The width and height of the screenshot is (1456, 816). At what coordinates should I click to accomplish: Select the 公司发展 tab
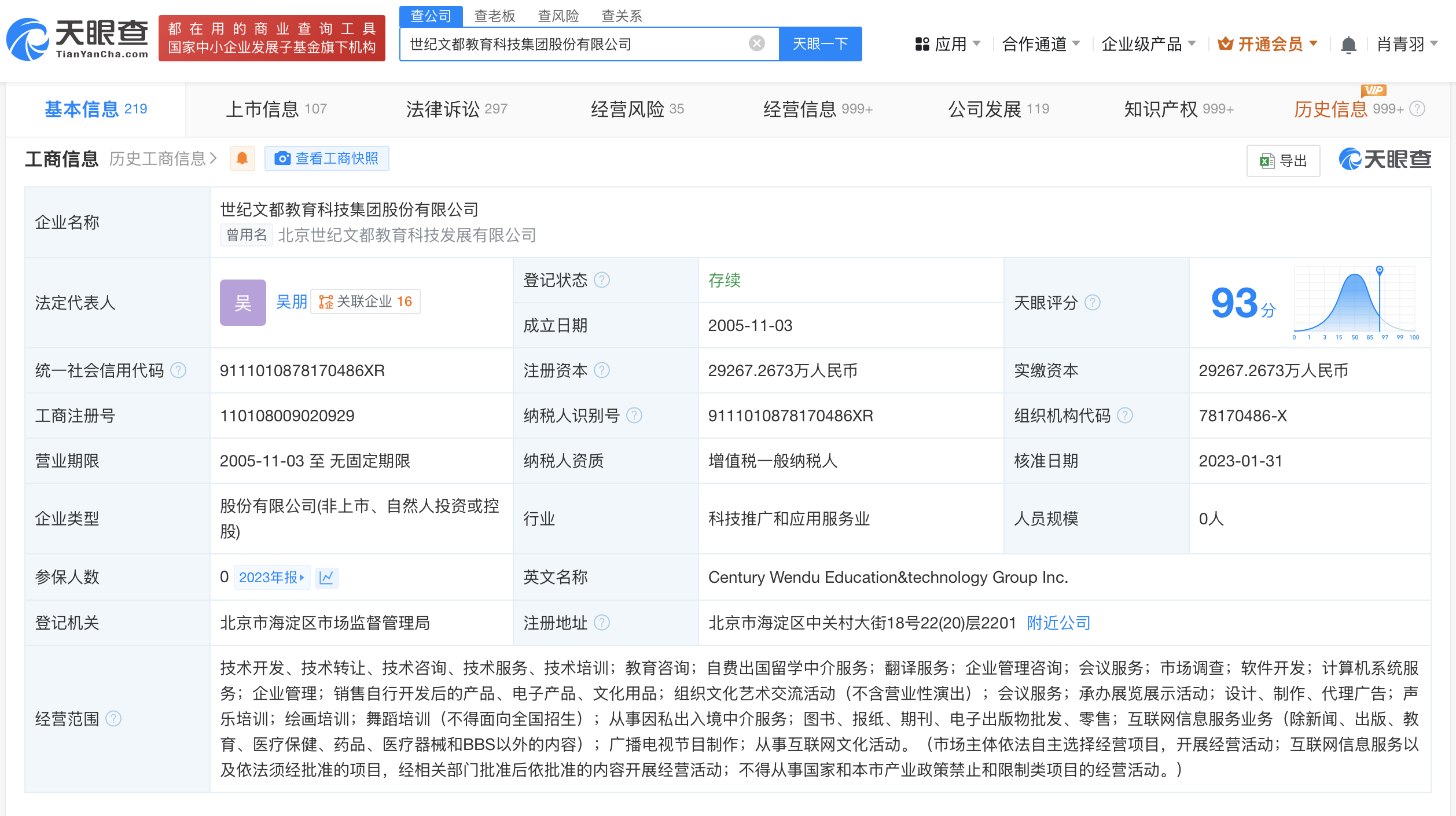998,109
